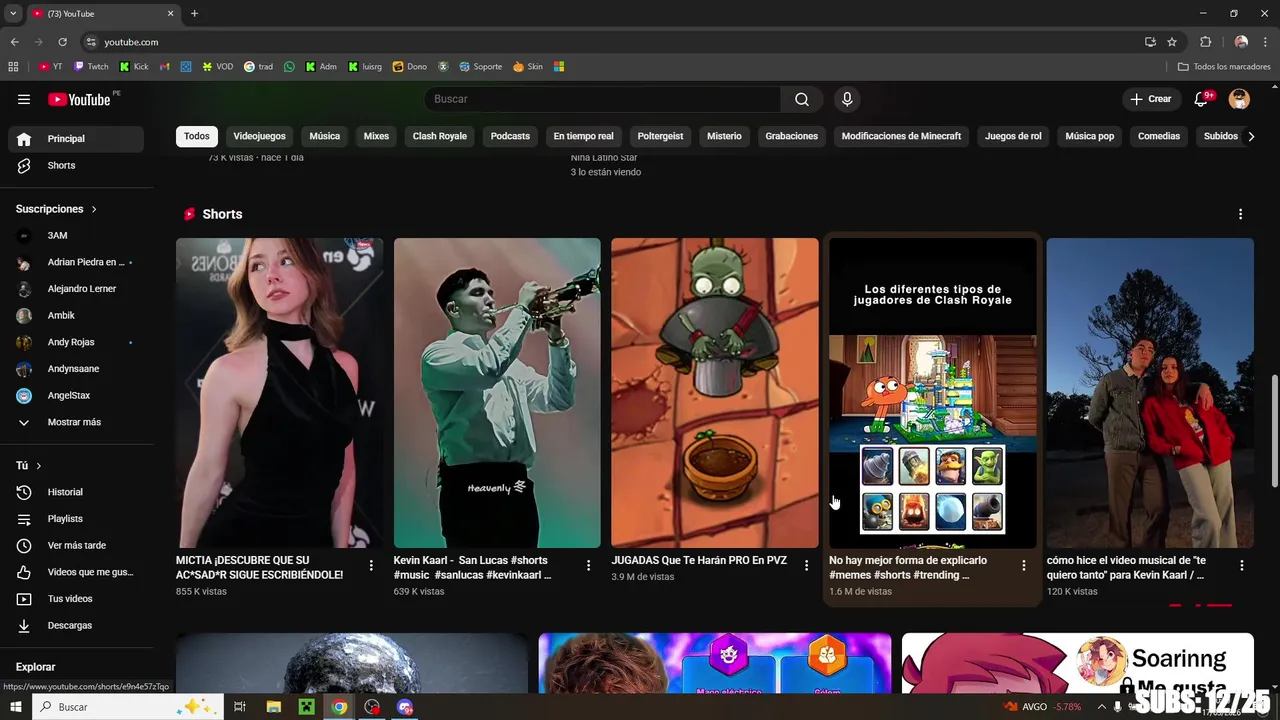Open Todos los marcadores folder
Image resolution: width=1280 pixels, height=720 pixels.
click(x=1224, y=67)
